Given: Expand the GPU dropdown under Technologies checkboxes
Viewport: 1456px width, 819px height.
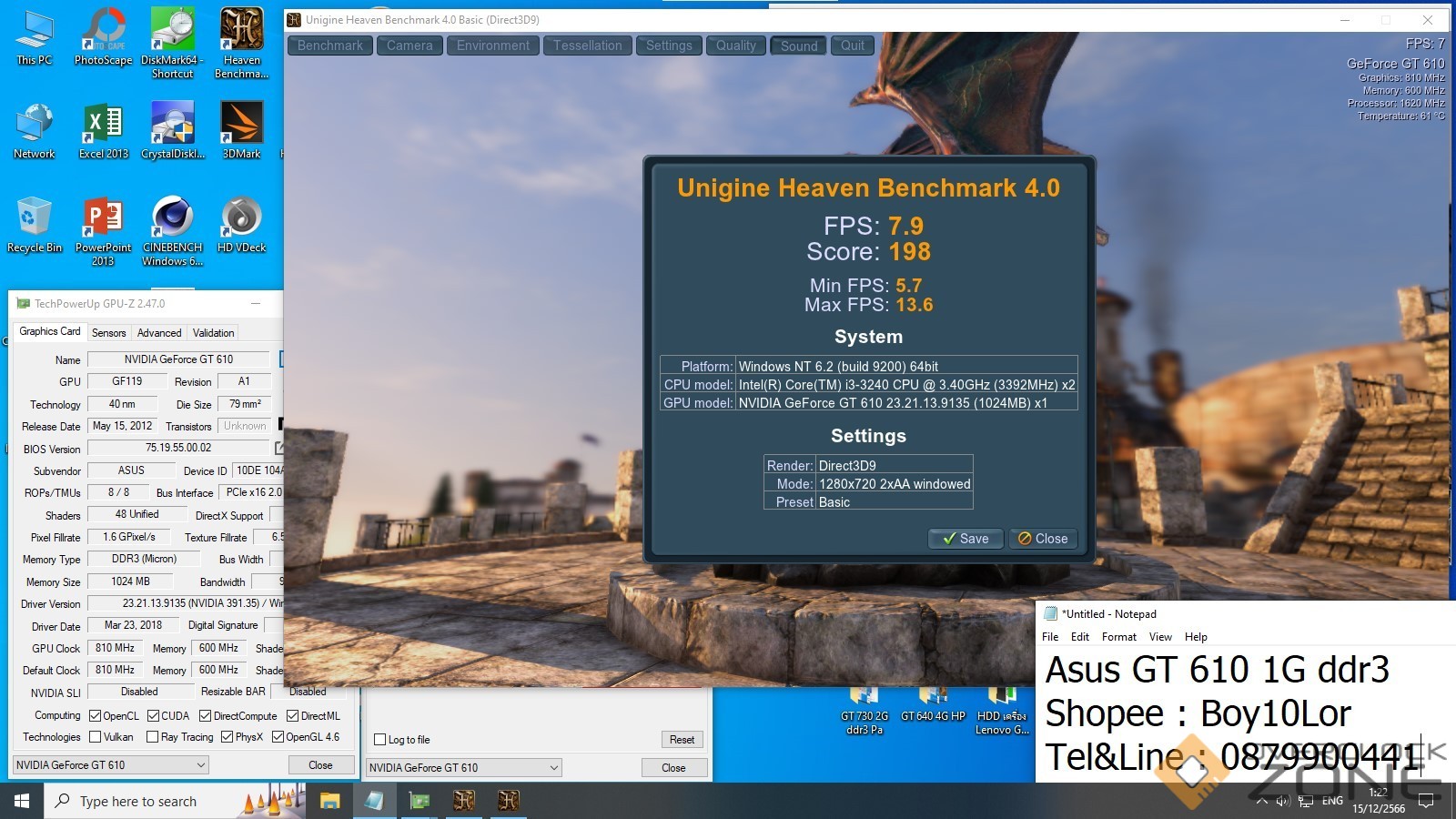Looking at the screenshot, I should coord(111,765).
